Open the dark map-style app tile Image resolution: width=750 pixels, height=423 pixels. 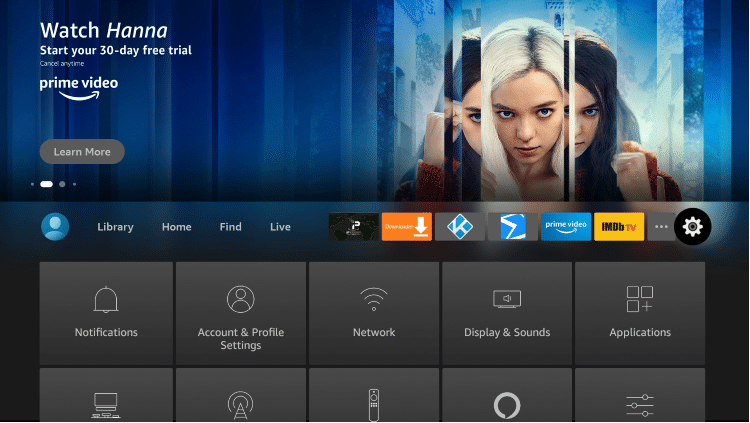click(353, 226)
